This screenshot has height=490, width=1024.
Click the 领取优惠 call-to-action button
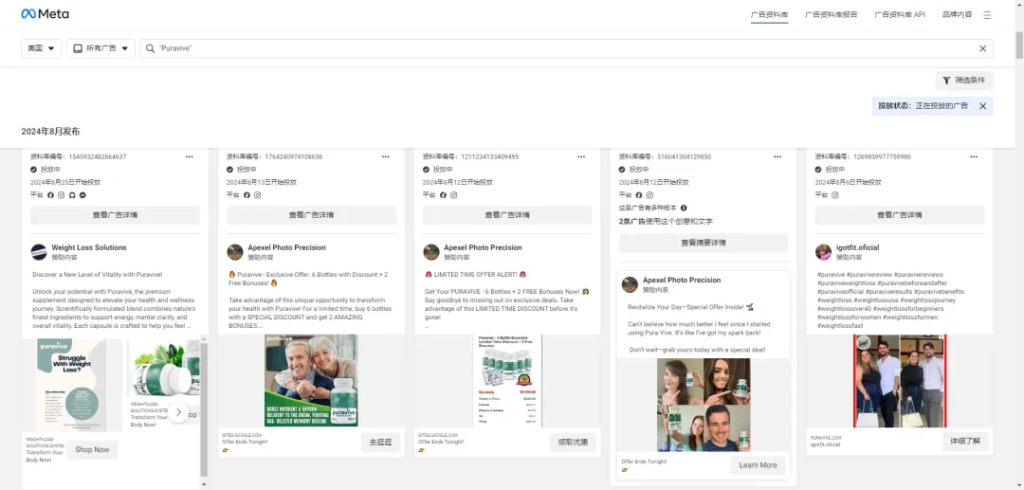coord(573,442)
